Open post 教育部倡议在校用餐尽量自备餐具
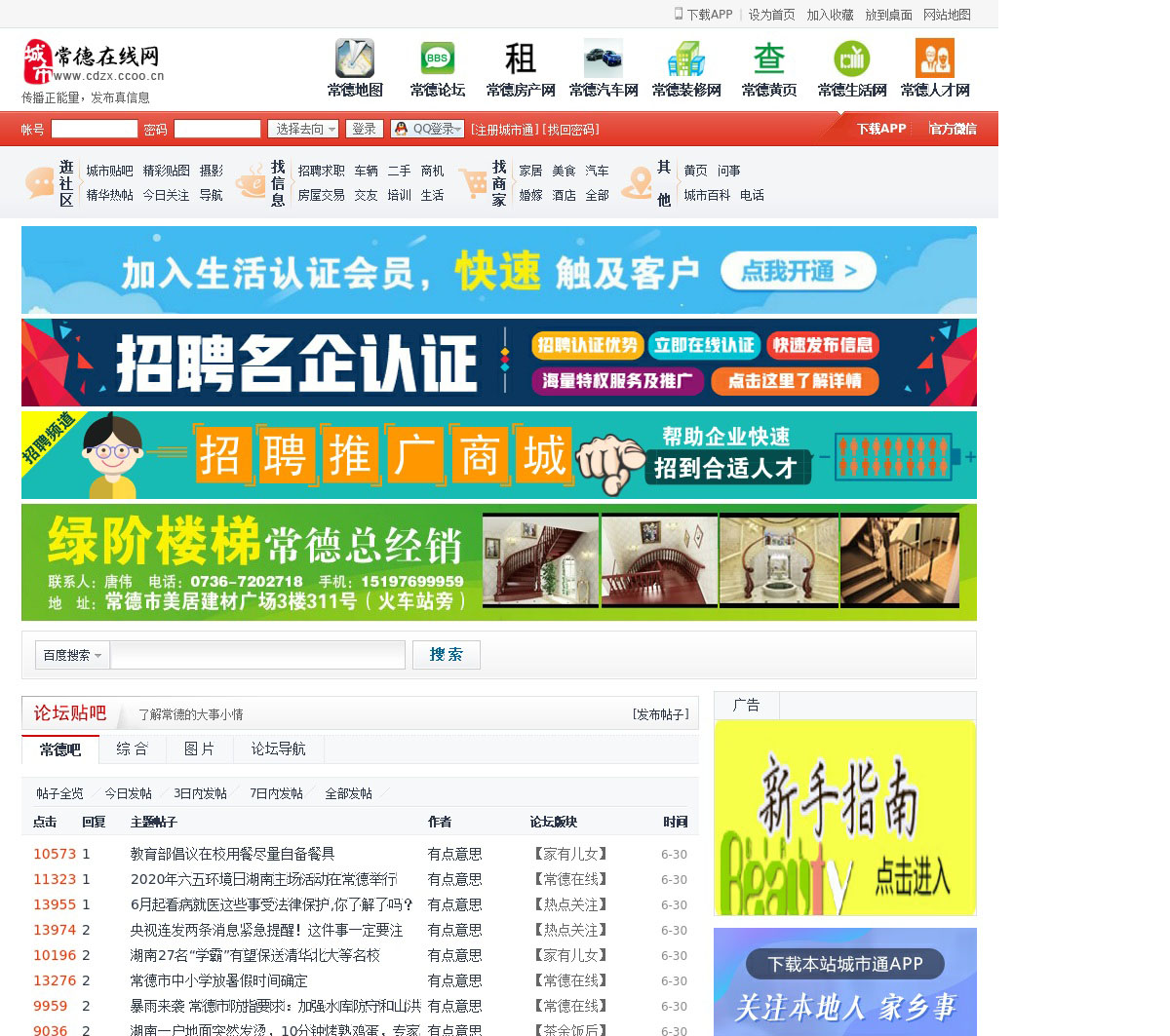The width and height of the screenshot is (1170, 1036). click(x=232, y=854)
